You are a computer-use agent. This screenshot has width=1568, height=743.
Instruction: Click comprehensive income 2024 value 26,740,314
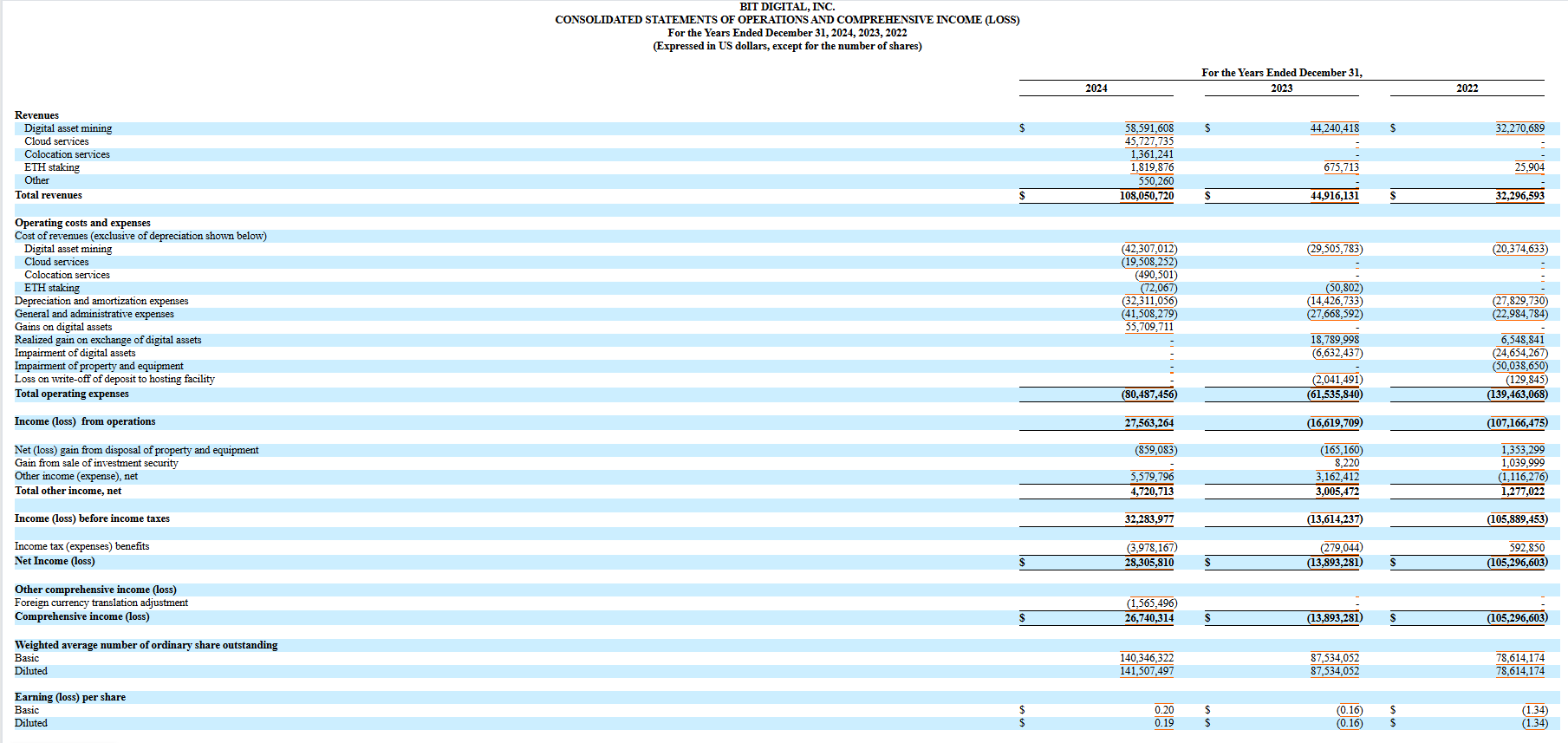(1149, 618)
